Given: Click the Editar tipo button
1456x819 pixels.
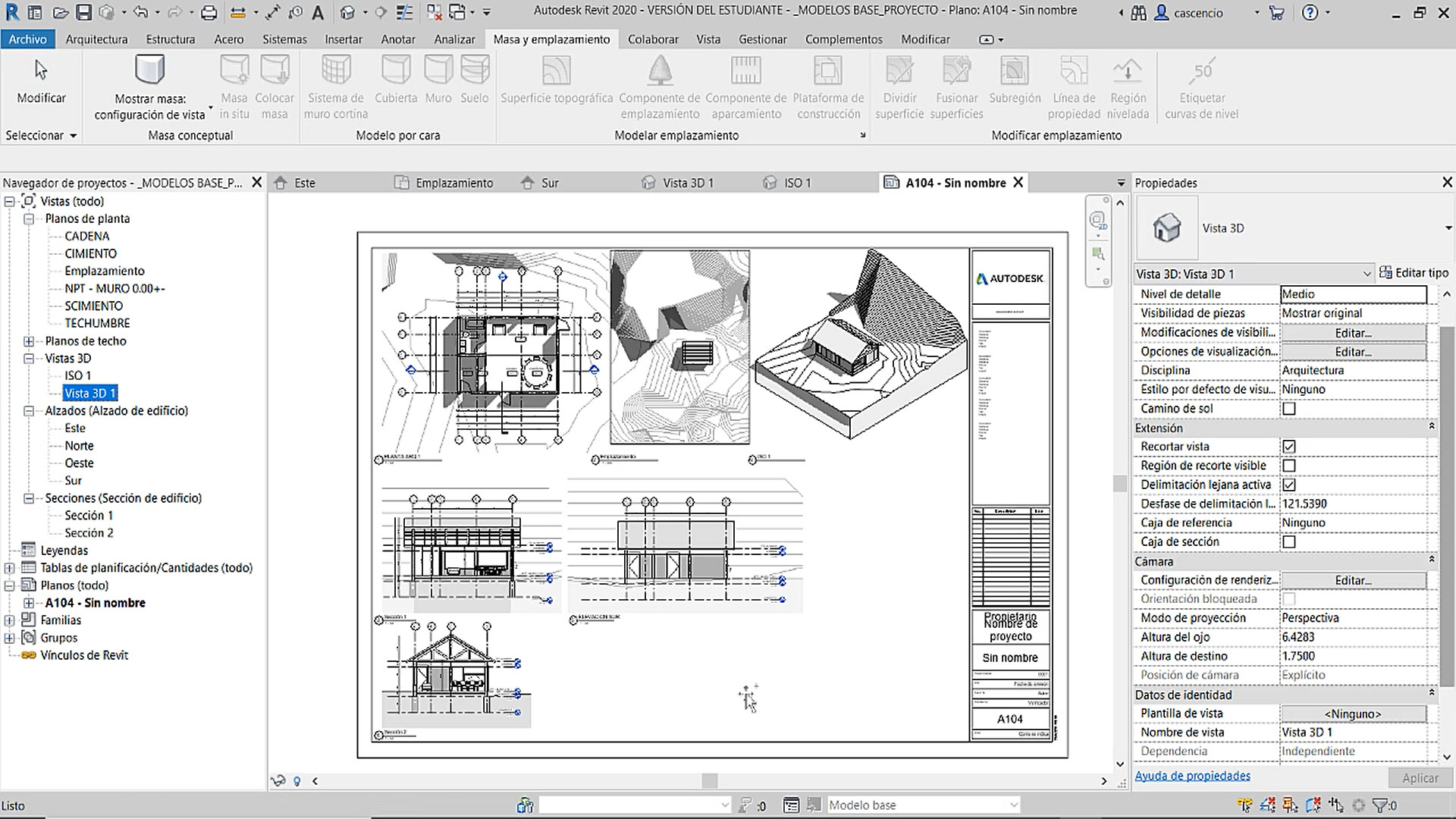Looking at the screenshot, I should tap(1414, 273).
